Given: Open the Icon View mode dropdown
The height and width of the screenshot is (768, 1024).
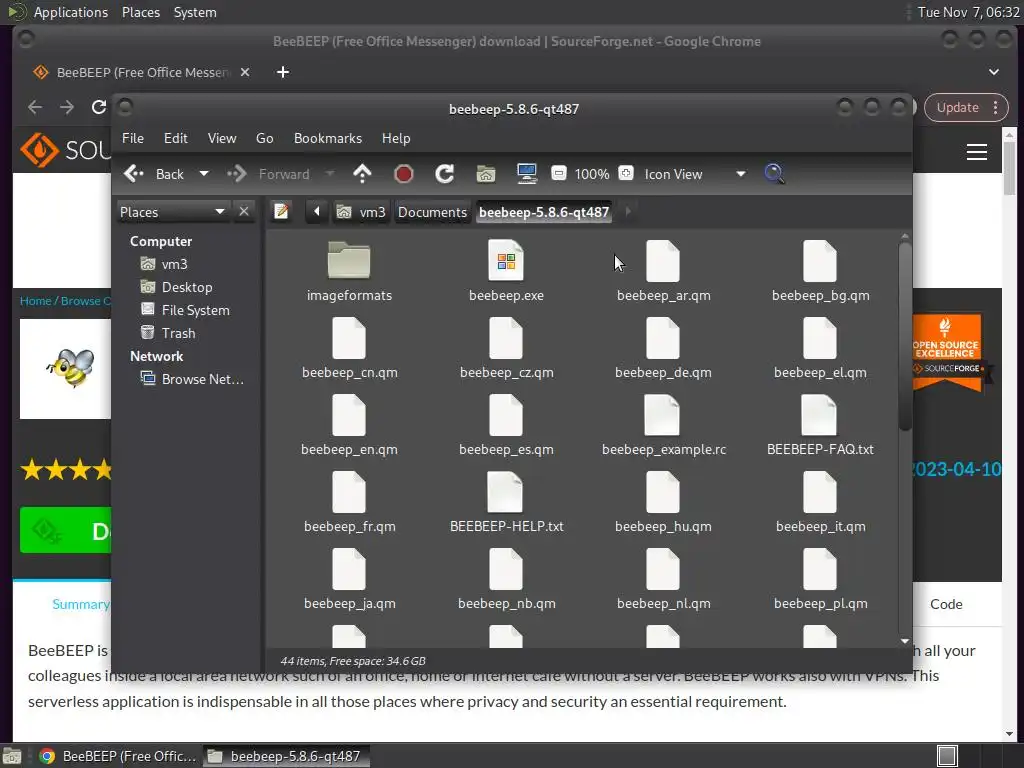Looking at the screenshot, I should tap(694, 174).
